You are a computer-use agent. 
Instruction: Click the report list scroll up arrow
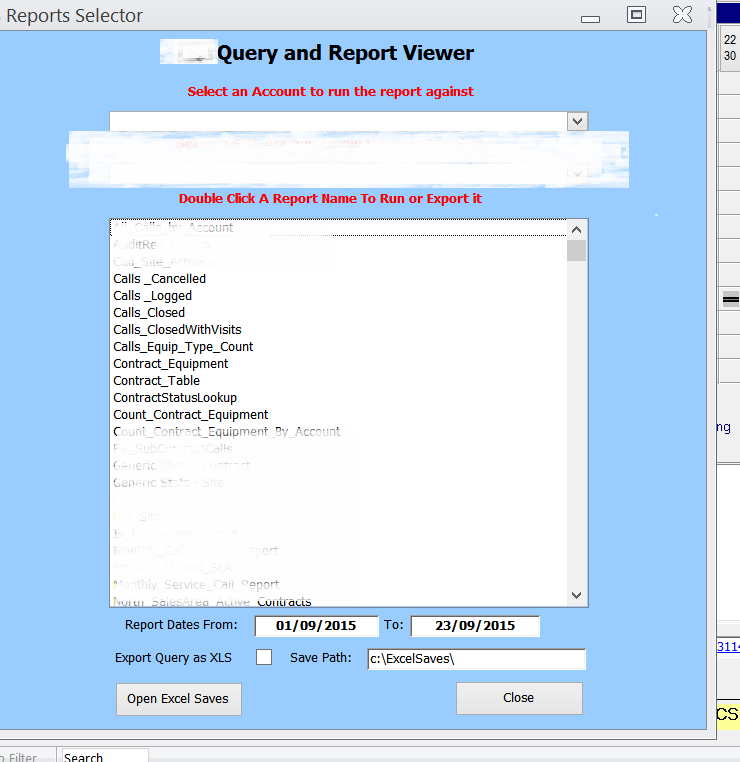pyautogui.click(x=577, y=230)
